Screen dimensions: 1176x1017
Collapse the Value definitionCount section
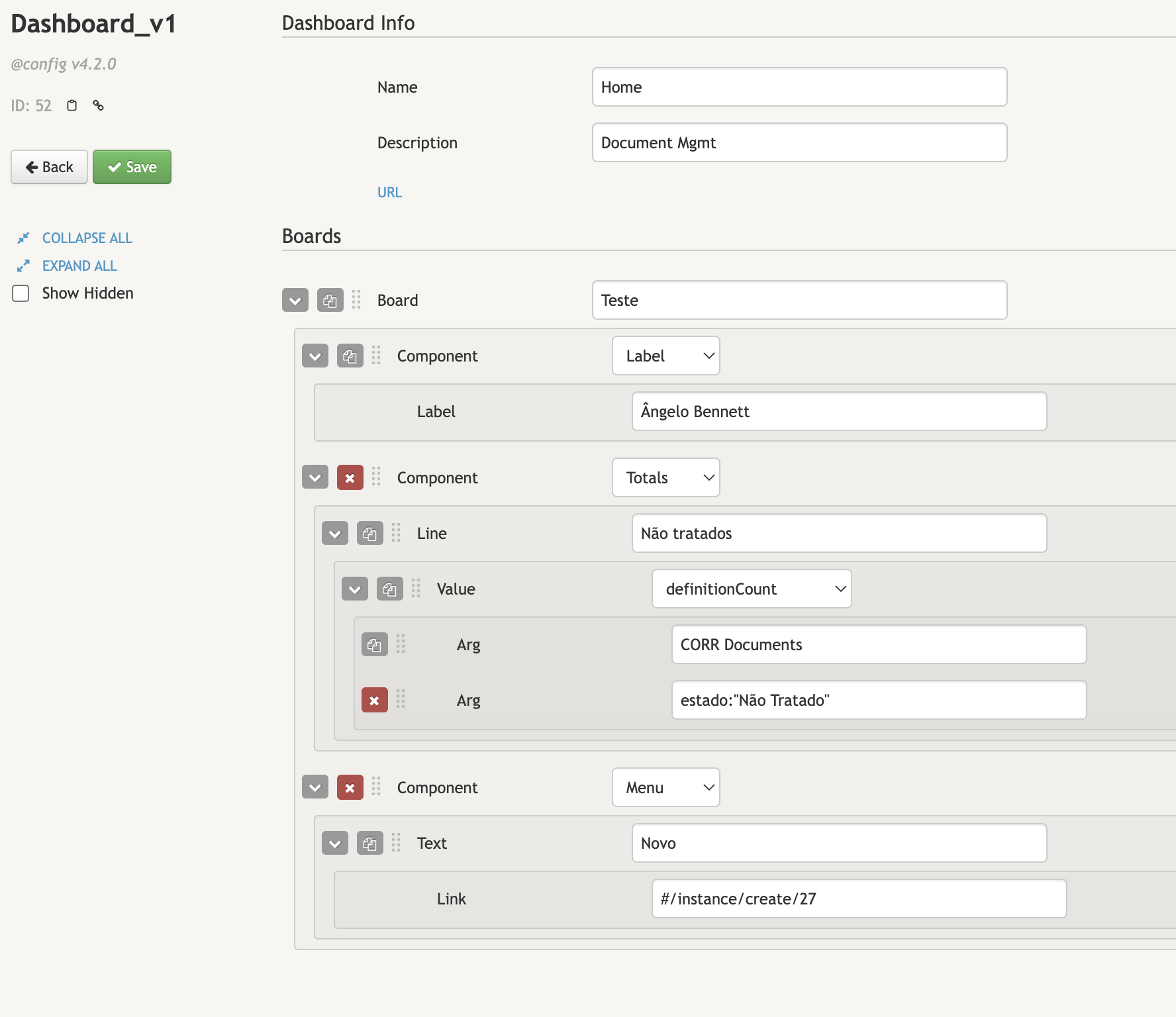point(355,589)
